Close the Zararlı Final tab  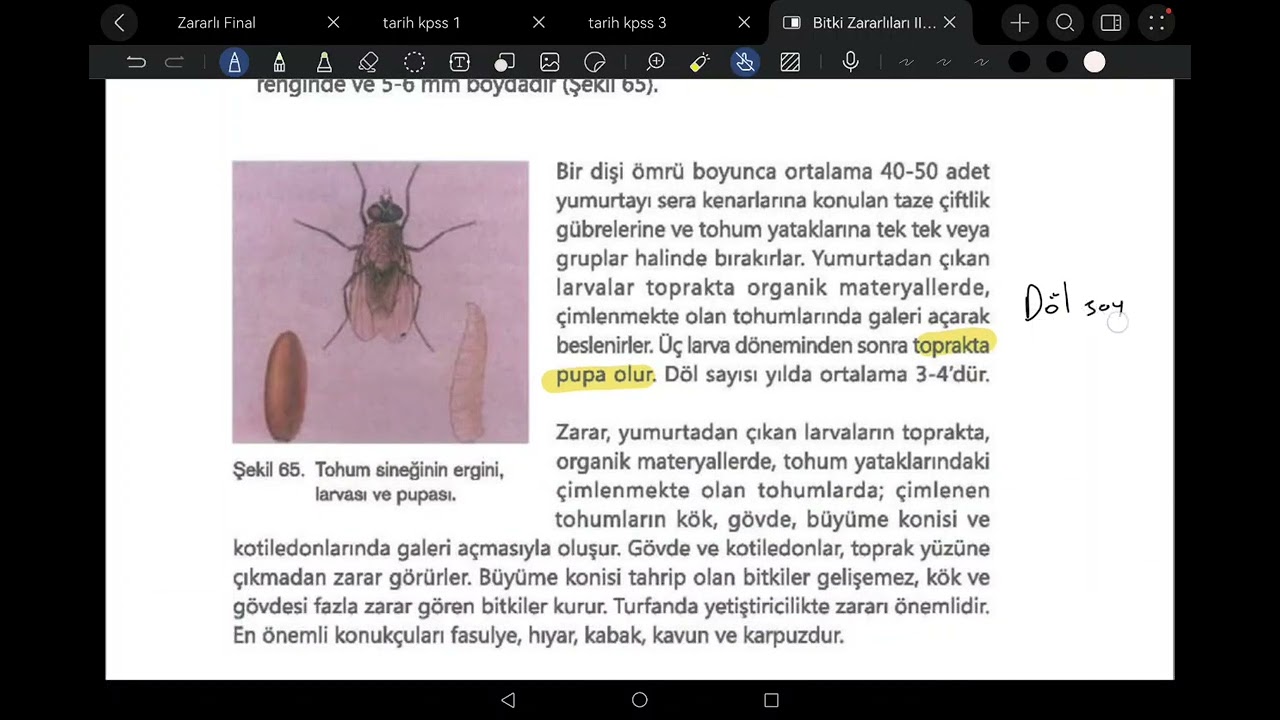333,23
